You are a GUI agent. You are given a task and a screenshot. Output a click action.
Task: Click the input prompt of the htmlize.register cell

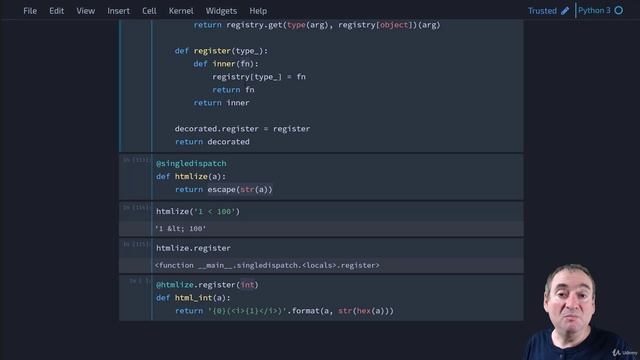pyautogui.click(x=136, y=244)
